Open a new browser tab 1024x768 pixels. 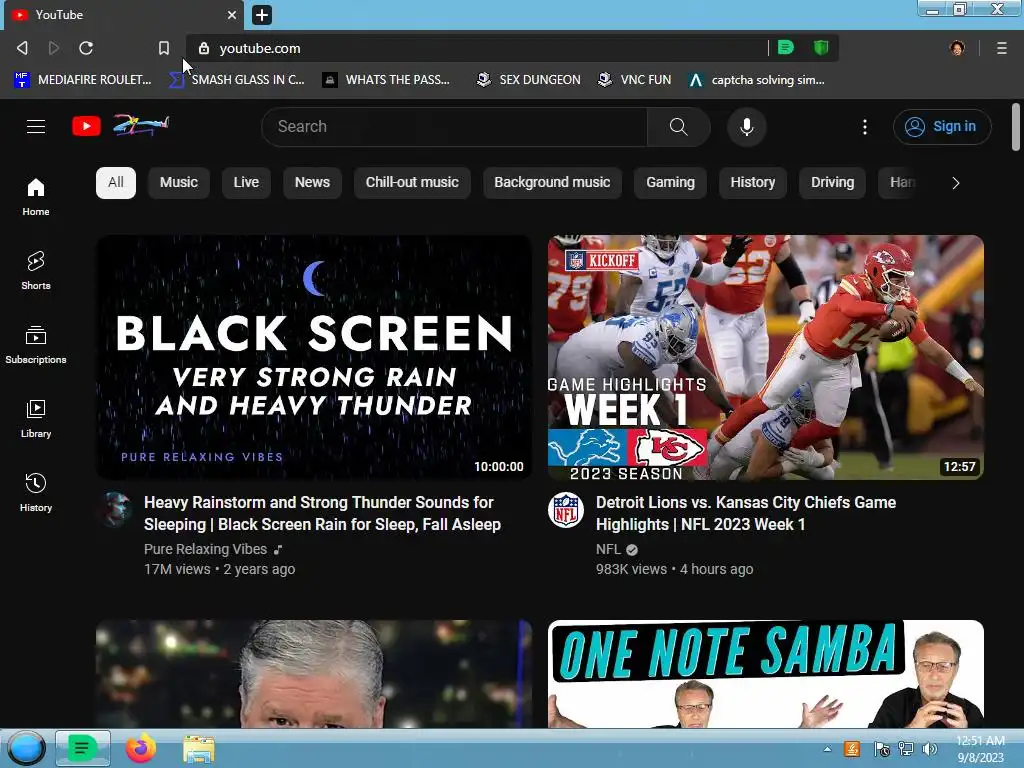[262, 14]
